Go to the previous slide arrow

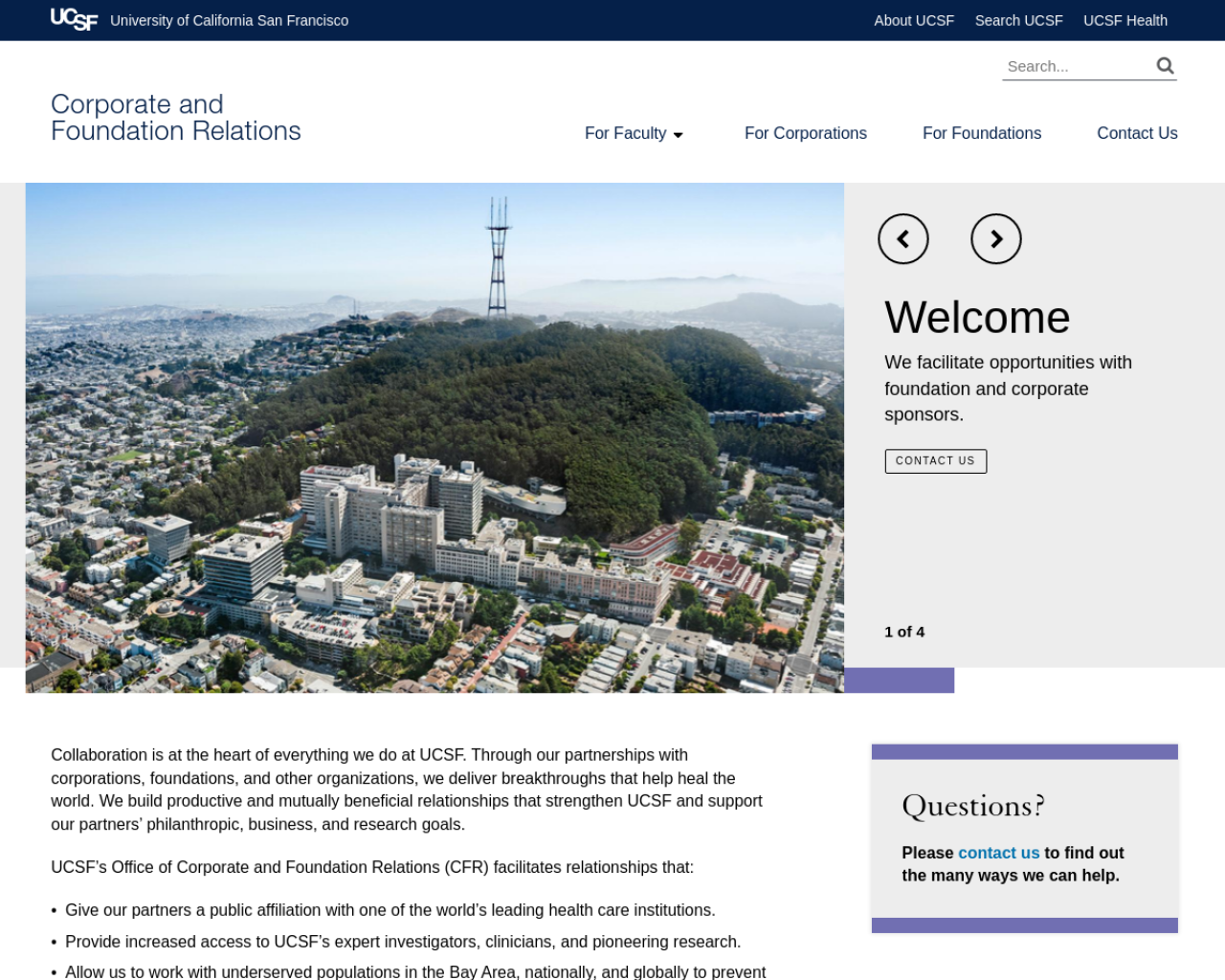[x=902, y=238]
